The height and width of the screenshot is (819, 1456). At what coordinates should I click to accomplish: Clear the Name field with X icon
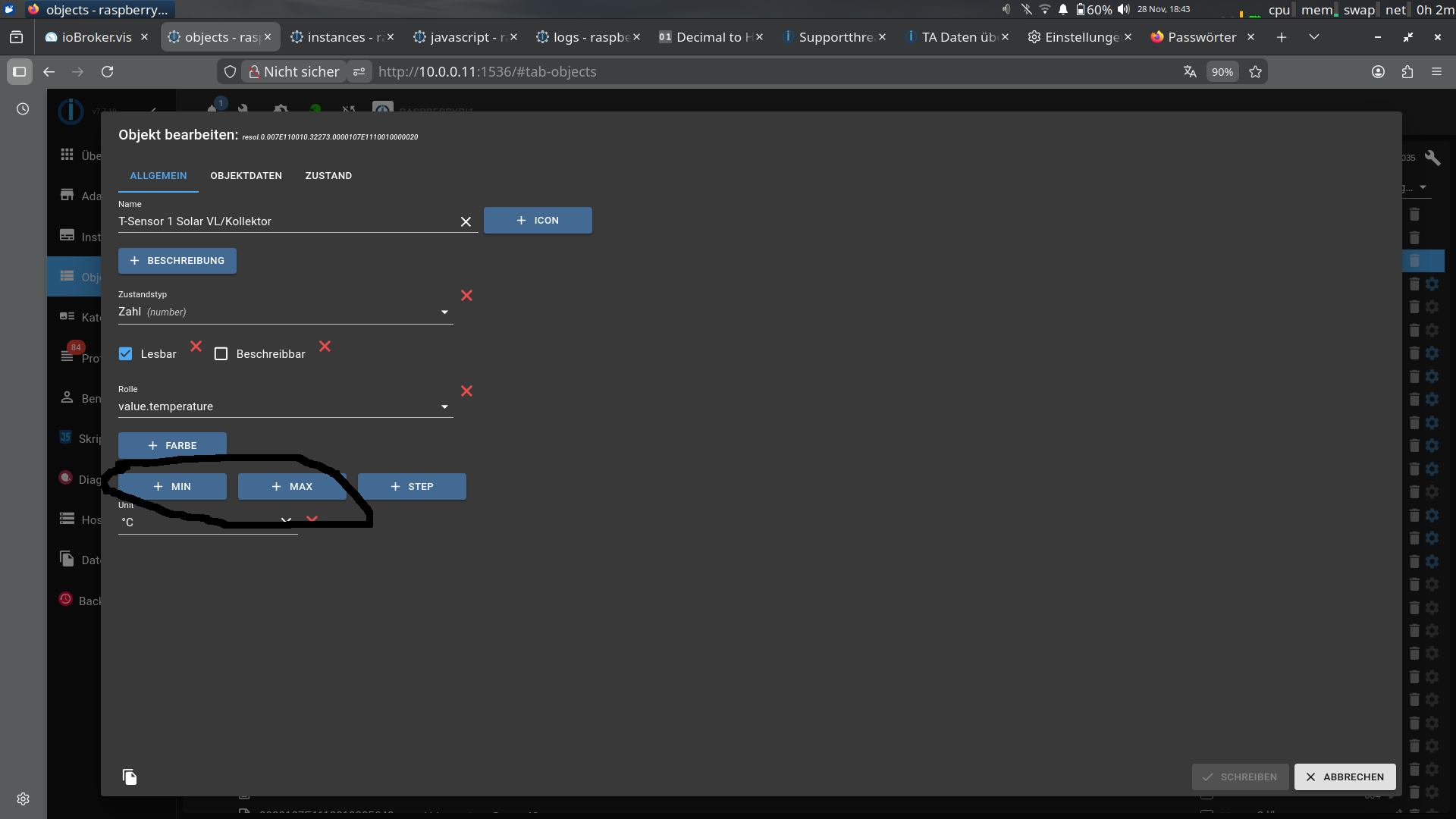[x=466, y=221]
